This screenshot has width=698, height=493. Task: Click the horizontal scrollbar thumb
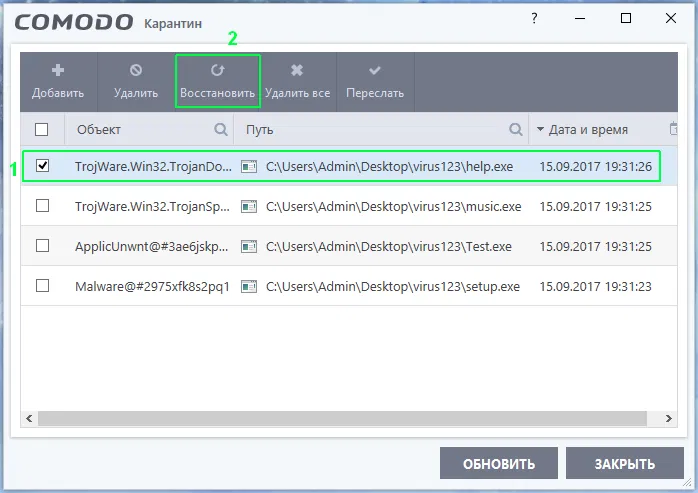tap(342, 418)
